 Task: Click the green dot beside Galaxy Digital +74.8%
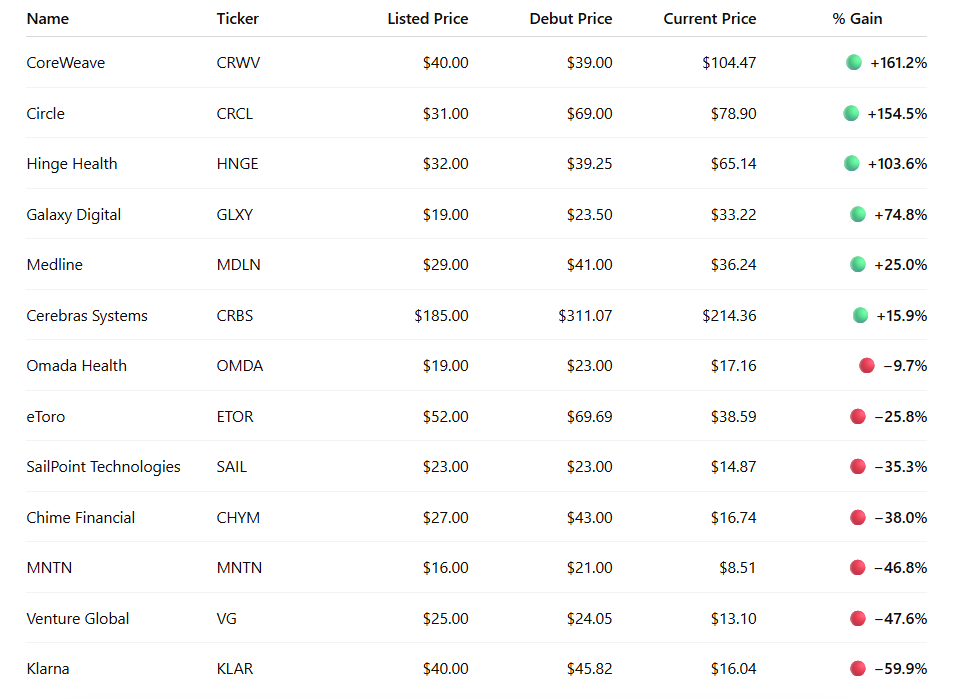[x=858, y=214]
